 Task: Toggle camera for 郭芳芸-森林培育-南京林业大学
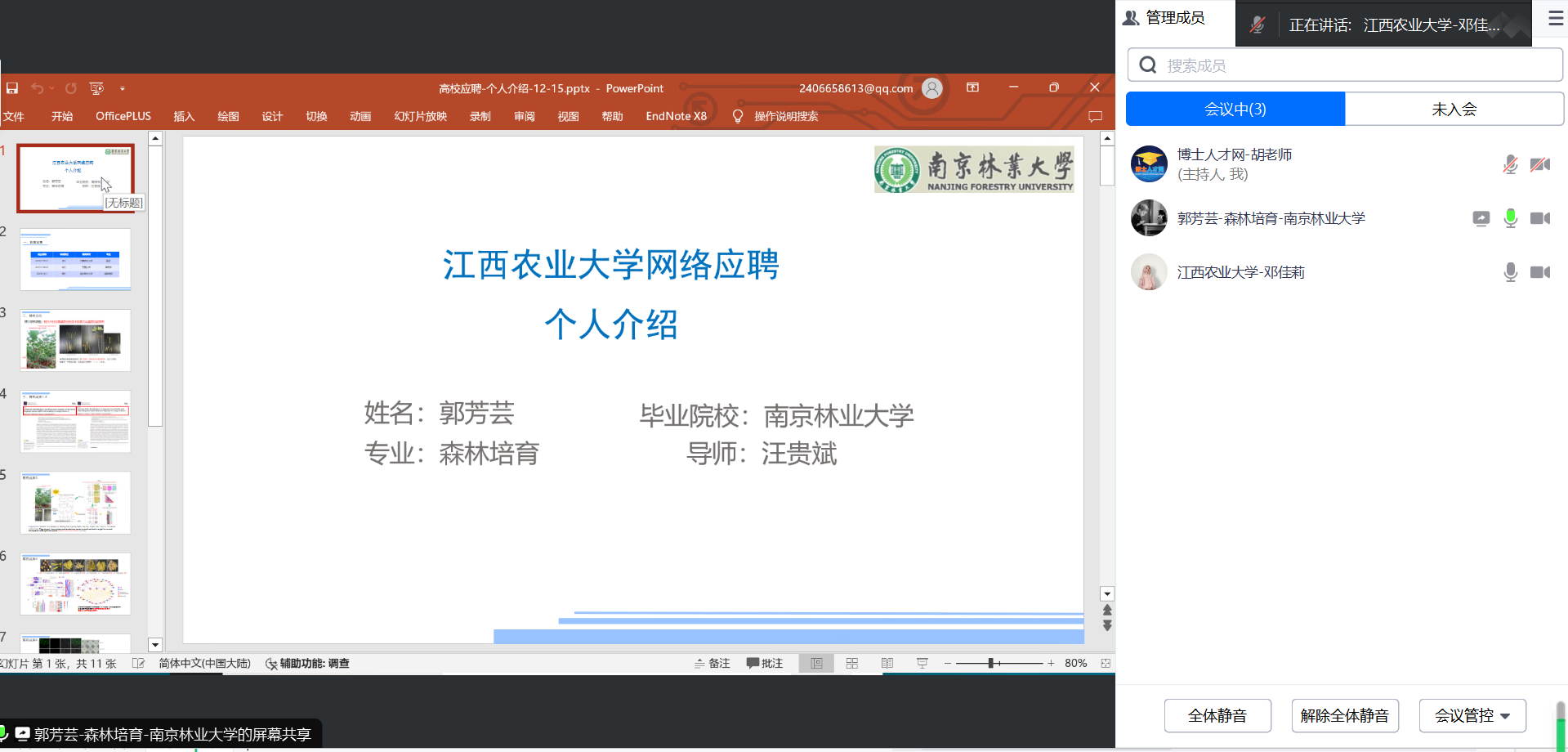(1540, 218)
